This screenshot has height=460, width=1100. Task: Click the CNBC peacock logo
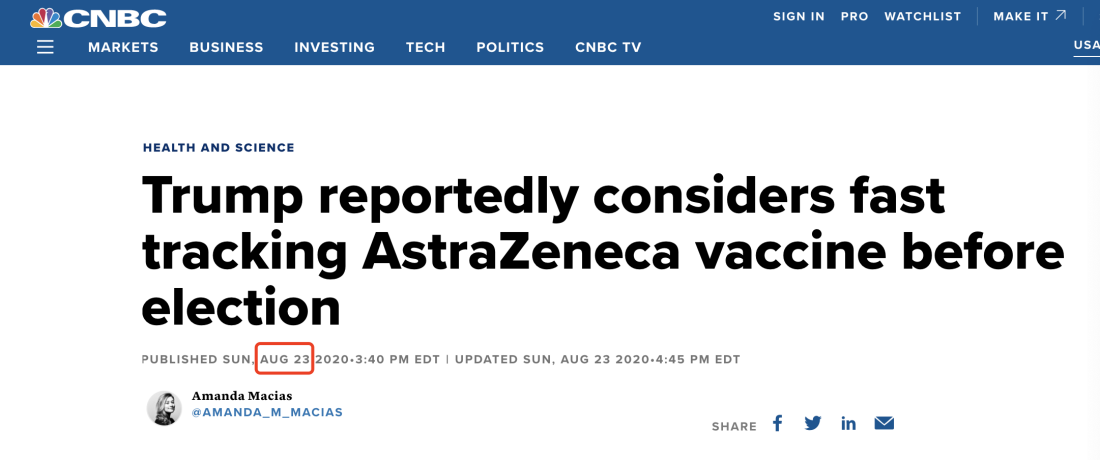[x=98, y=17]
